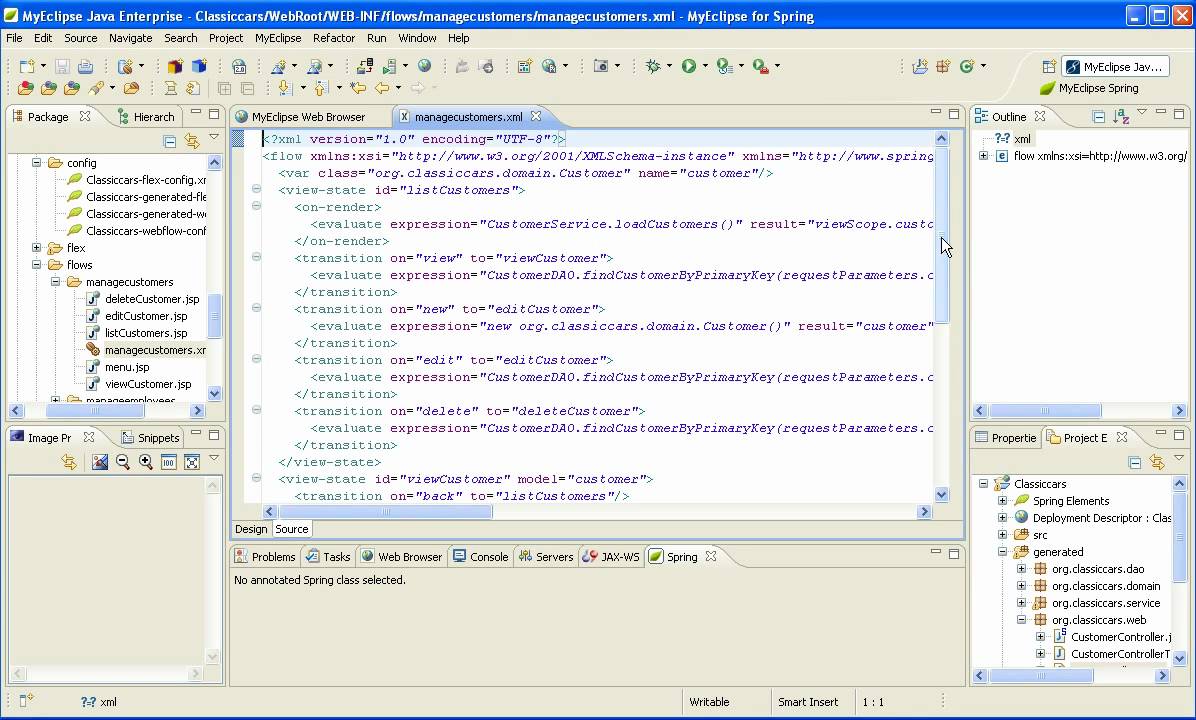Expand Spring Elements in Project Explorer
The height and width of the screenshot is (720, 1196).
point(1002,500)
